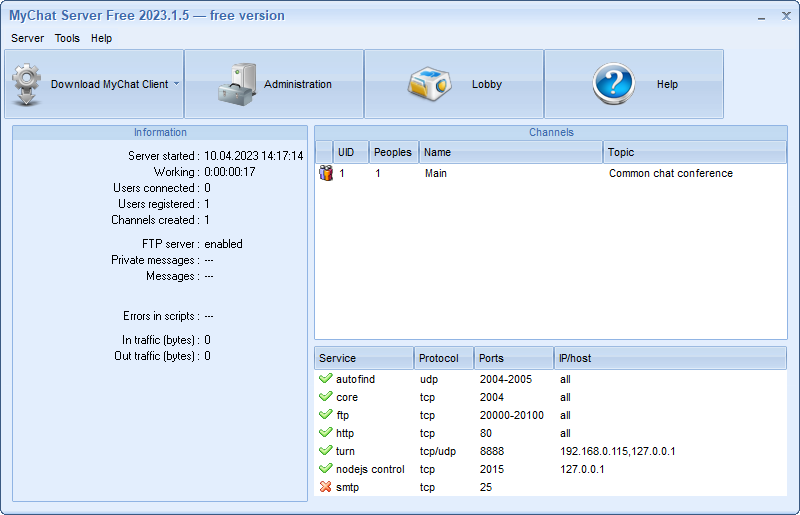The width and height of the screenshot is (800, 515).
Task: Click the Download MyChat Client label
Action: coord(109,84)
